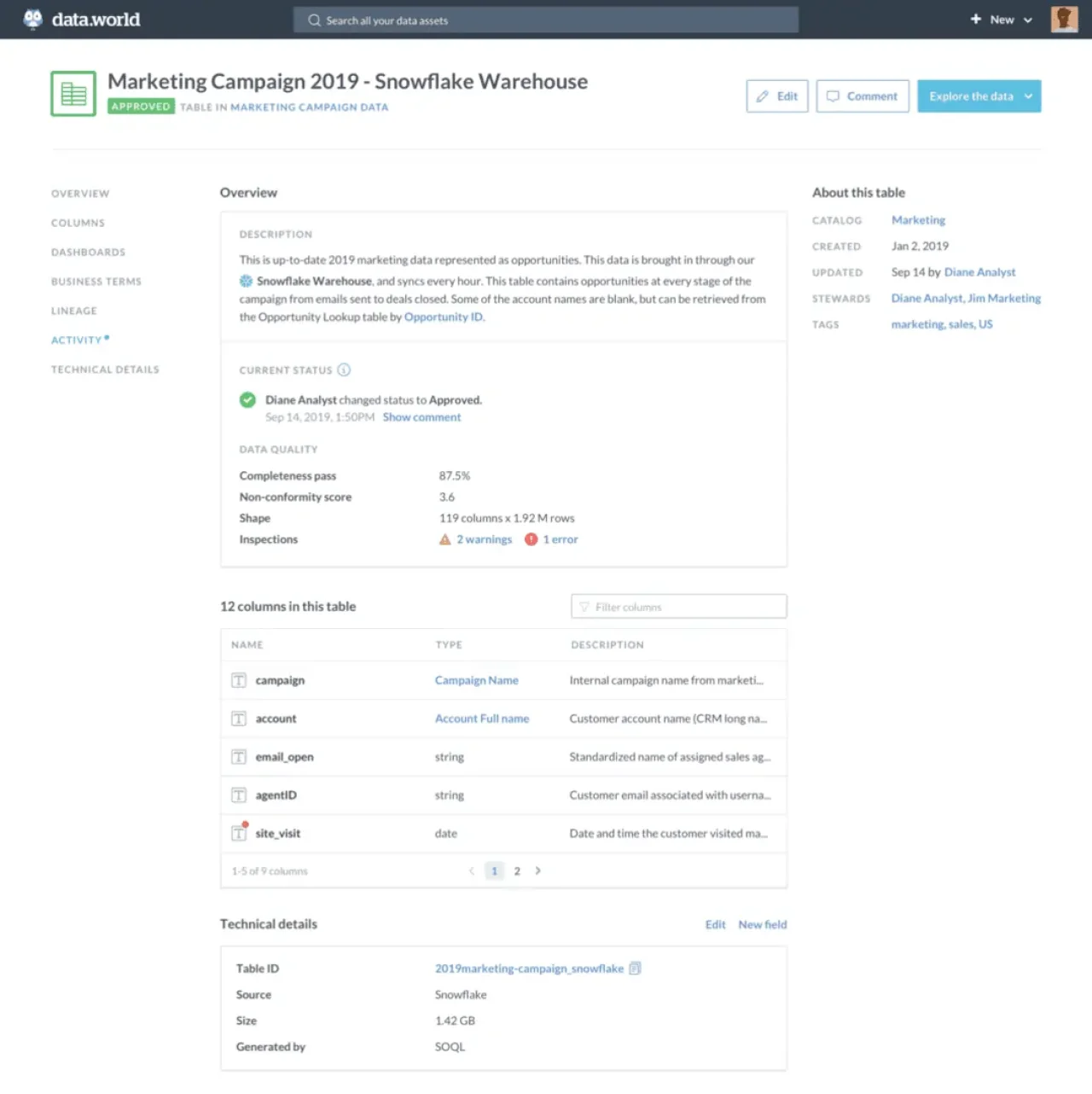Jump to Technical Details in sidebar
This screenshot has height=1094, width=1092.
point(105,370)
